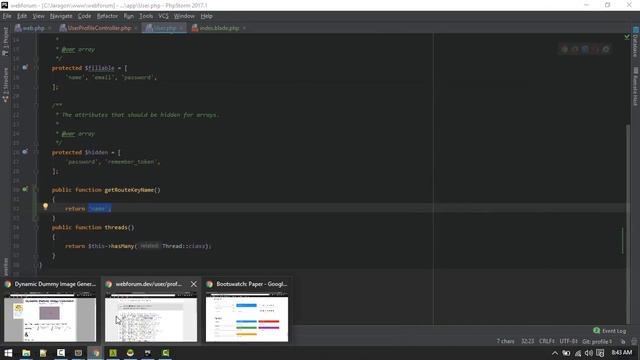Viewport: 640px width, 360px height.
Task: Close the UserProfileController.php tab
Action: (x=136, y=28)
